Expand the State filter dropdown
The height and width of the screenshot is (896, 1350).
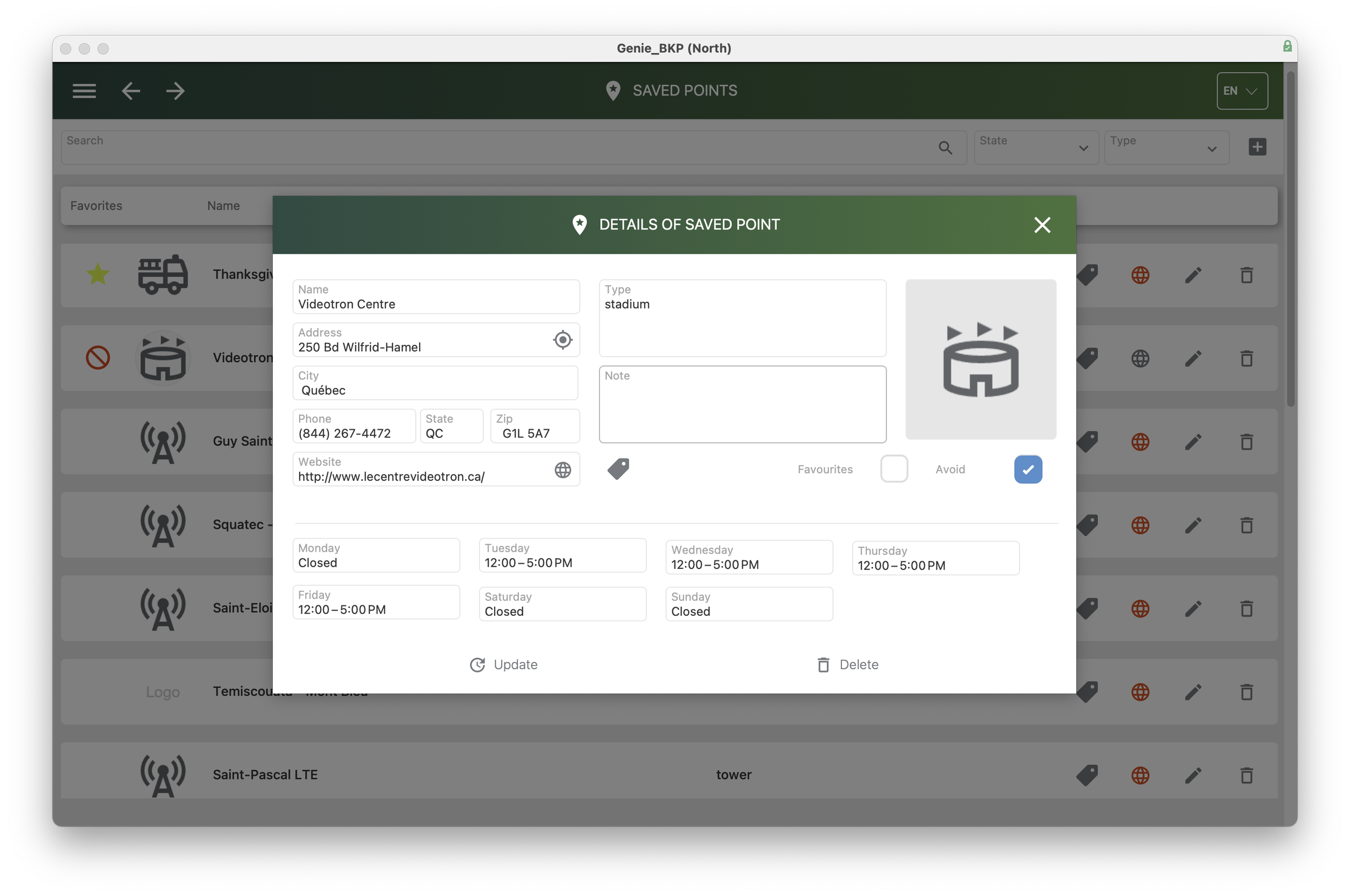1036,147
